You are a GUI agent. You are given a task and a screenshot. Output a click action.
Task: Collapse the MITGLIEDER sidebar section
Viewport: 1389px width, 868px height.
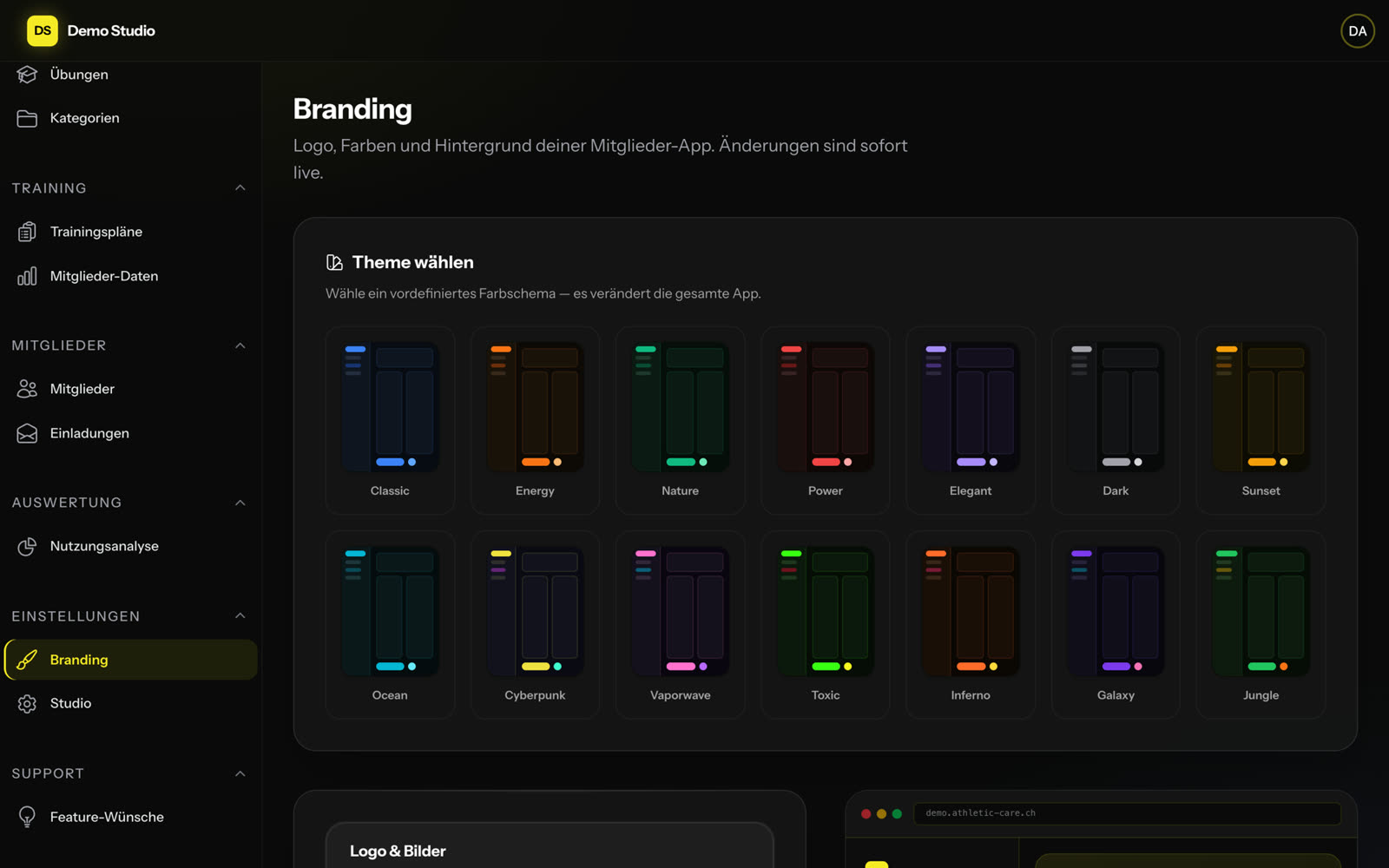click(240, 345)
